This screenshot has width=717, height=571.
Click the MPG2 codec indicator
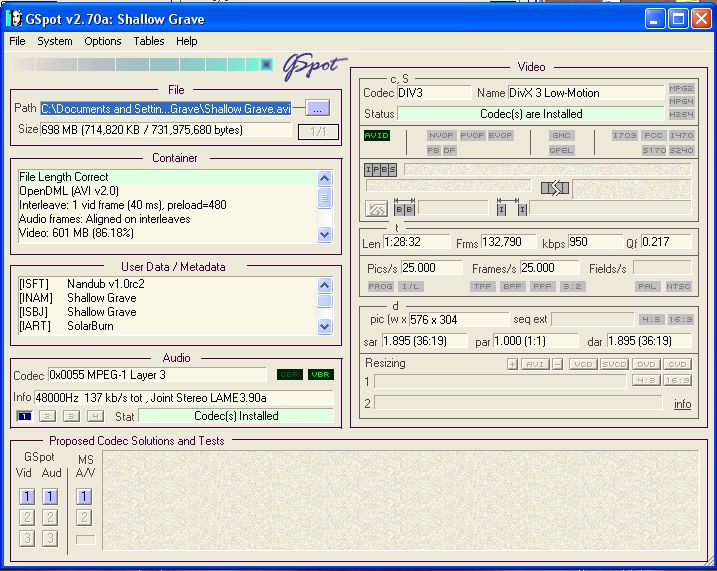tap(681, 88)
